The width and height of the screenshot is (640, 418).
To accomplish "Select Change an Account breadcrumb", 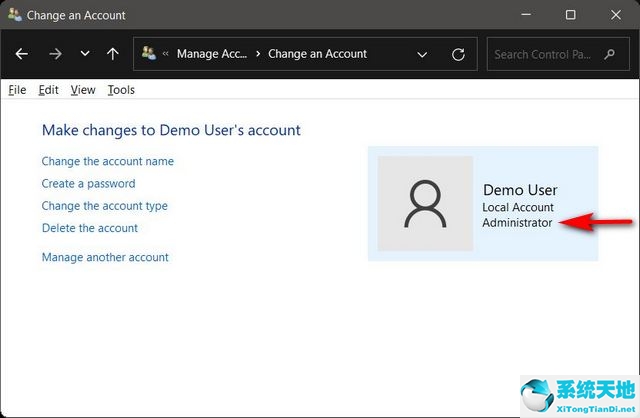I will pos(317,54).
